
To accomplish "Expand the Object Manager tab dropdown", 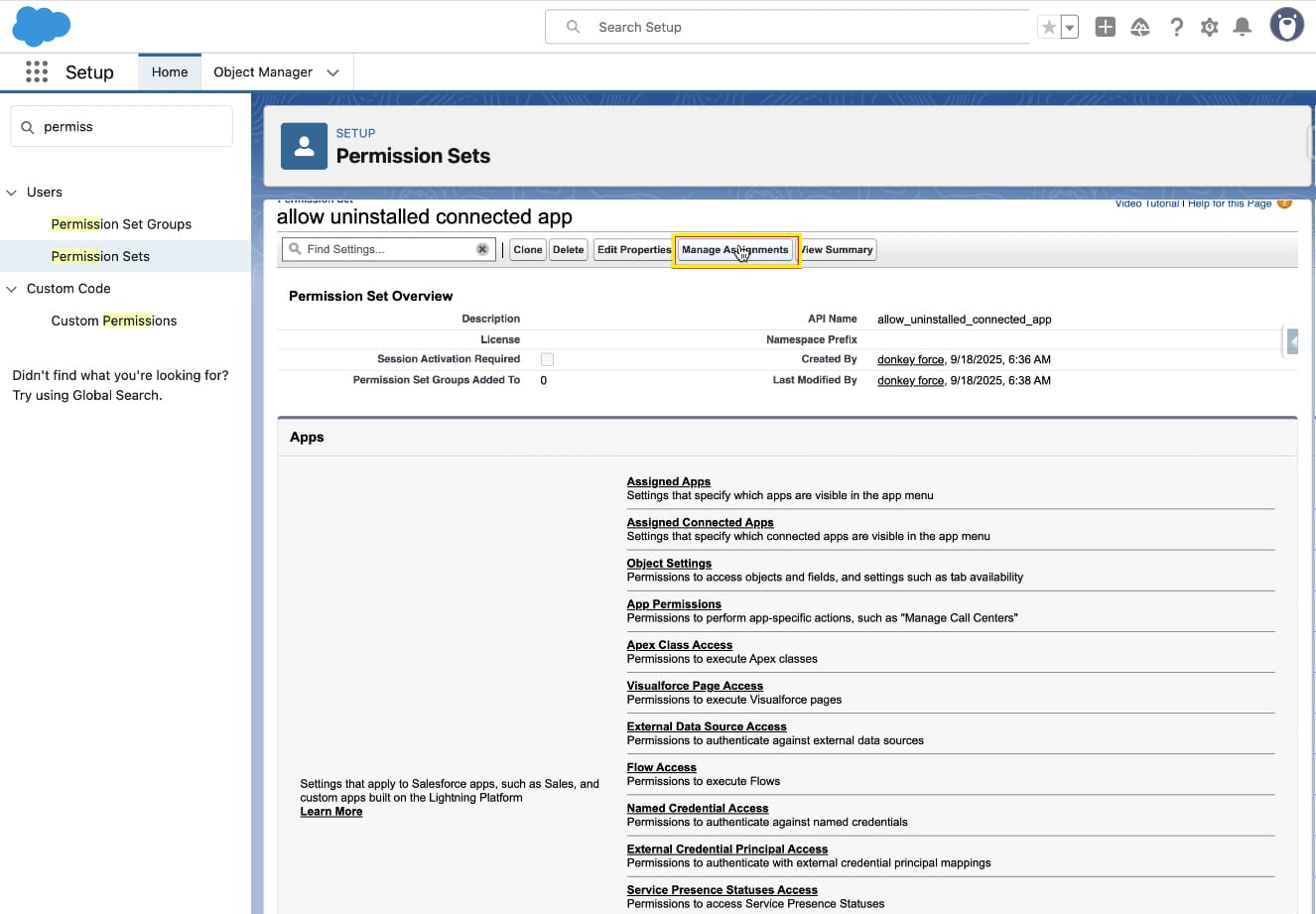I will 332,72.
